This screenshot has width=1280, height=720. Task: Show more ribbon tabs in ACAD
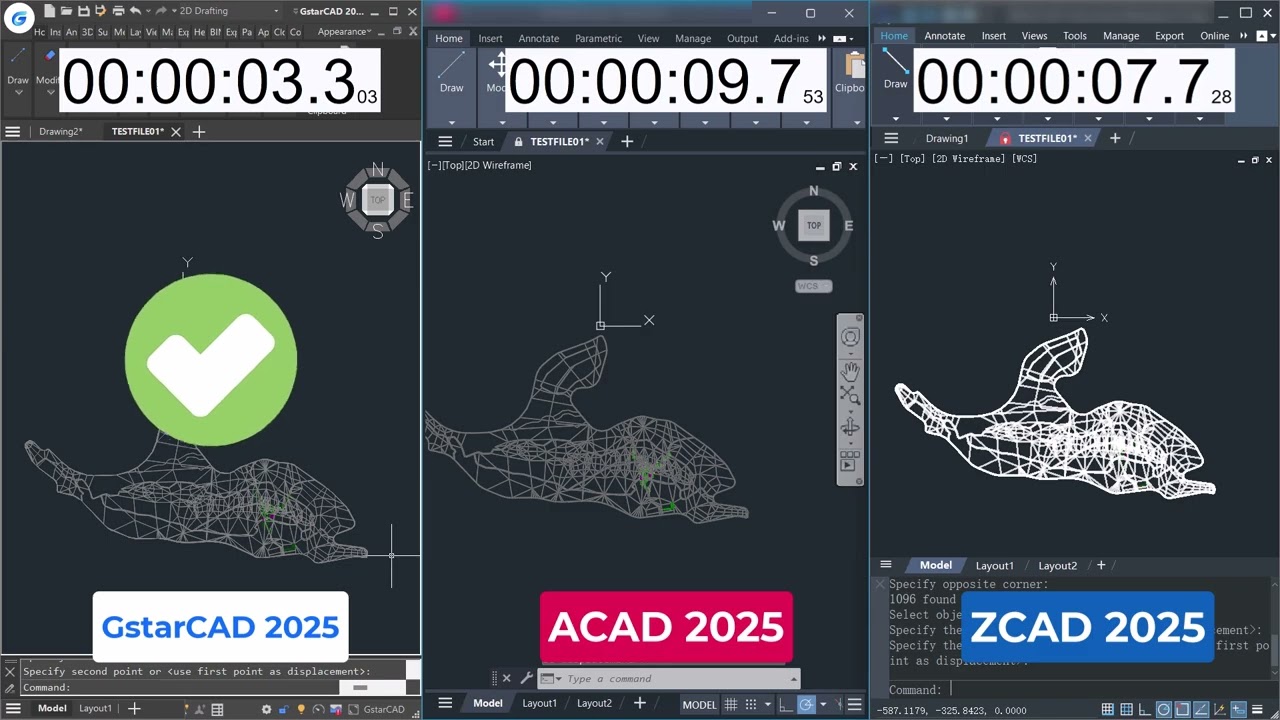(x=822, y=38)
